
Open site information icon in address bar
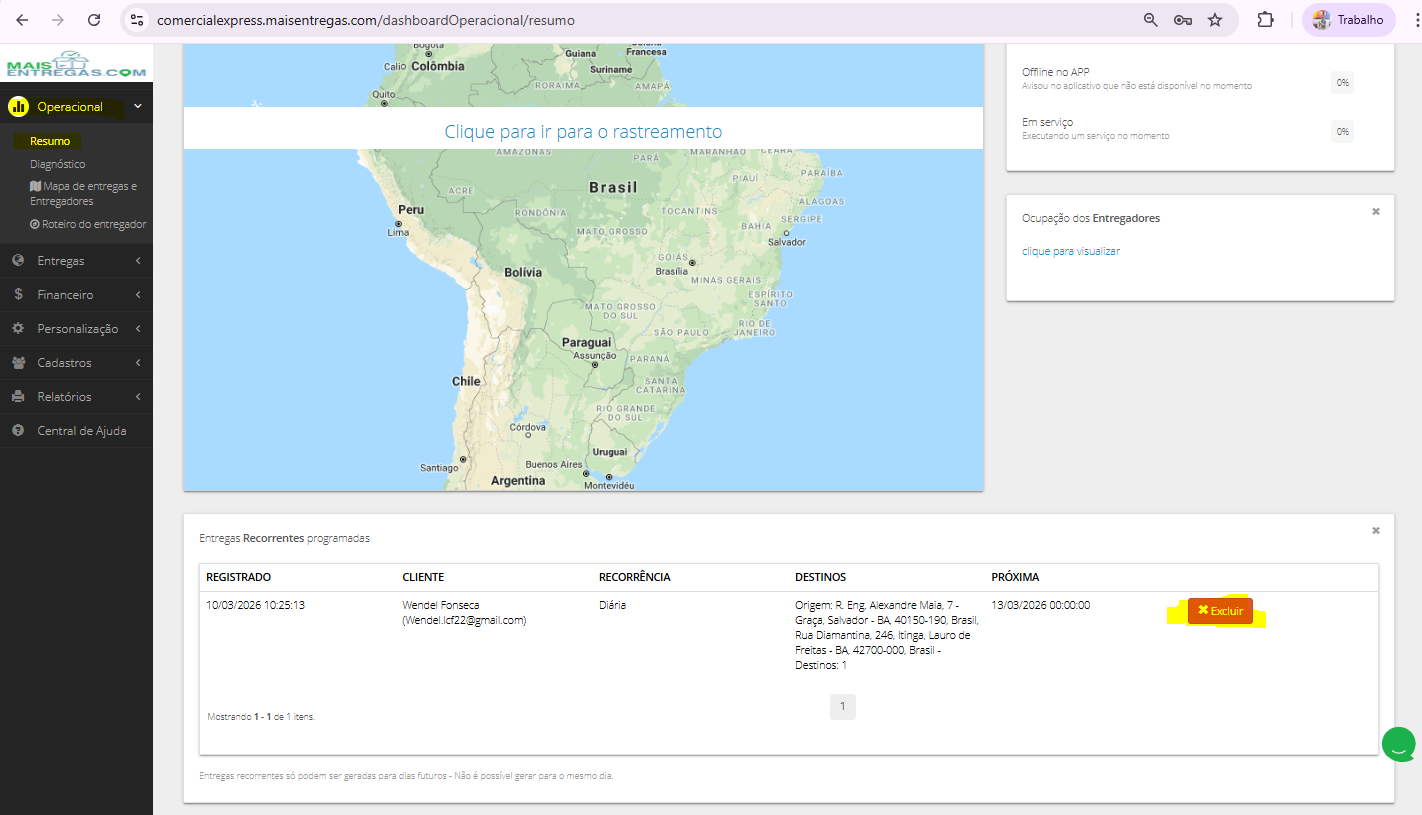pyautogui.click(x=137, y=20)
